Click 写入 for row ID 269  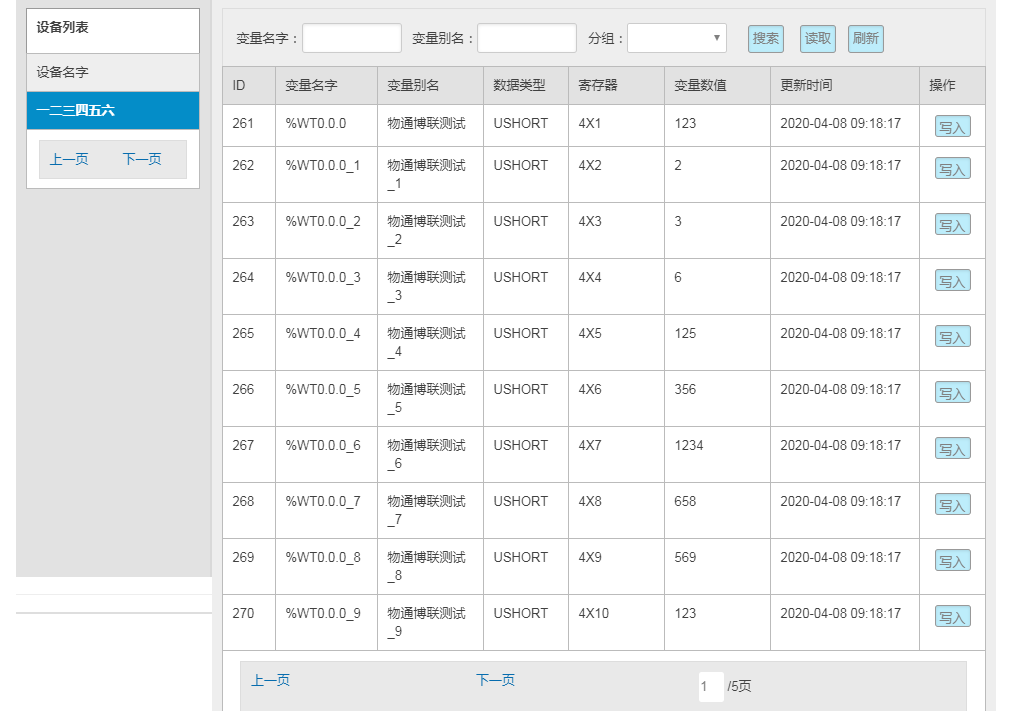coord(952,560)
